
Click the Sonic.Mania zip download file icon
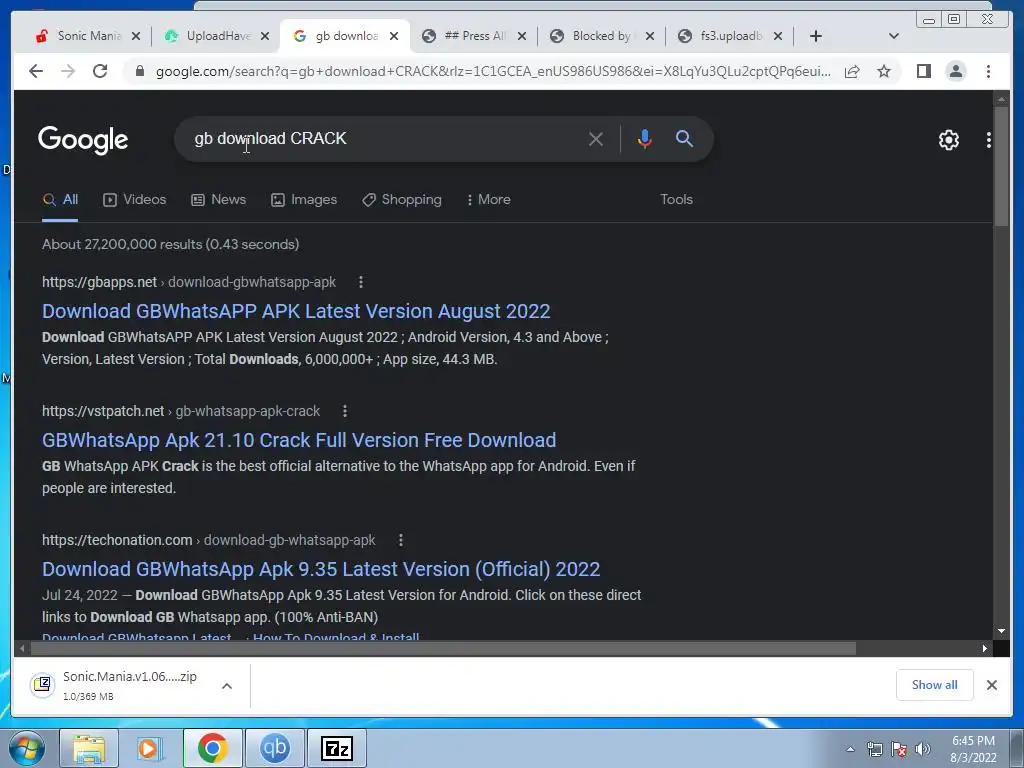[x=42, y=684]
